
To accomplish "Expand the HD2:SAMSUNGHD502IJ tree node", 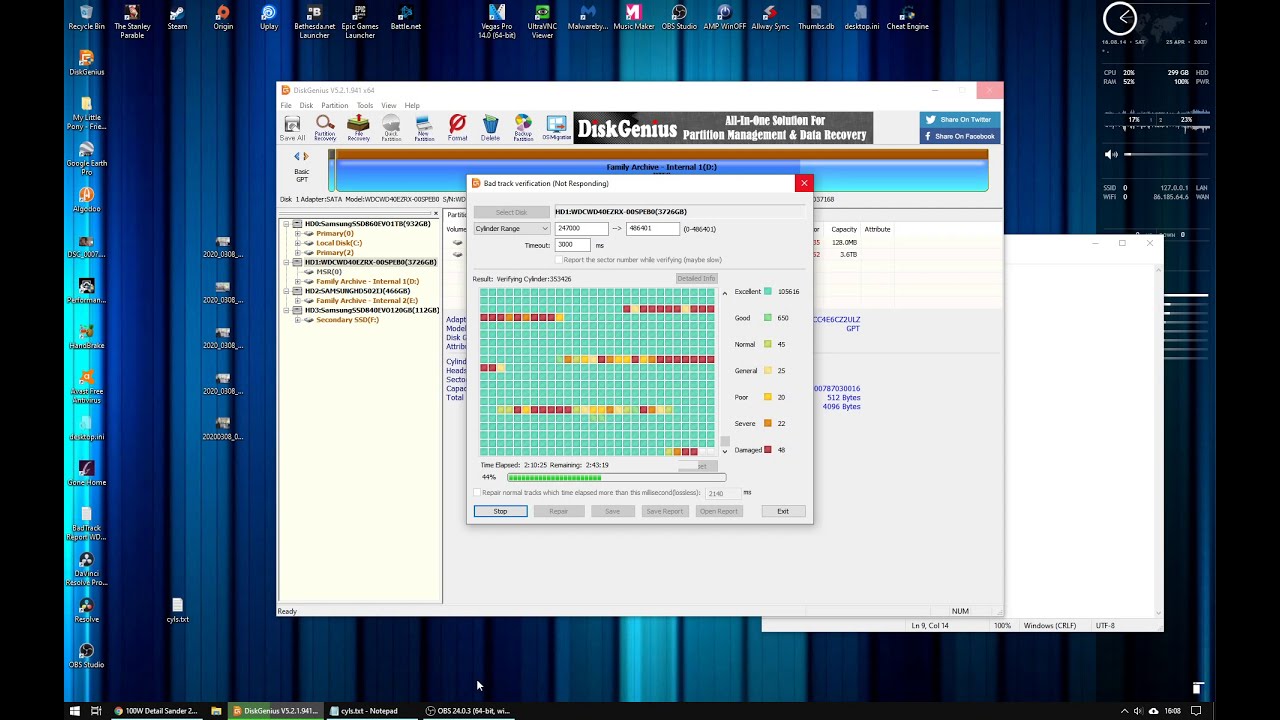I will tap(286, 291).
